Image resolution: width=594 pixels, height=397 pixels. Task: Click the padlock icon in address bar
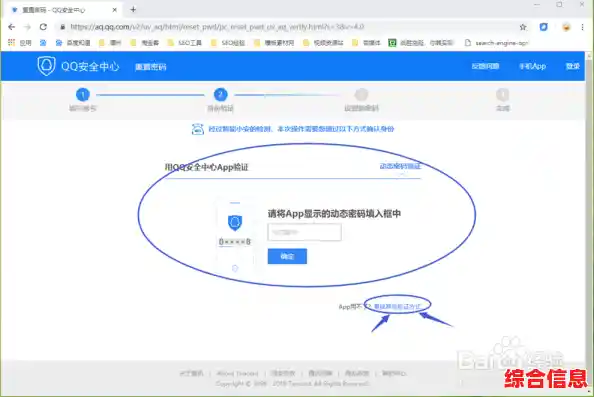pos(63,27)
